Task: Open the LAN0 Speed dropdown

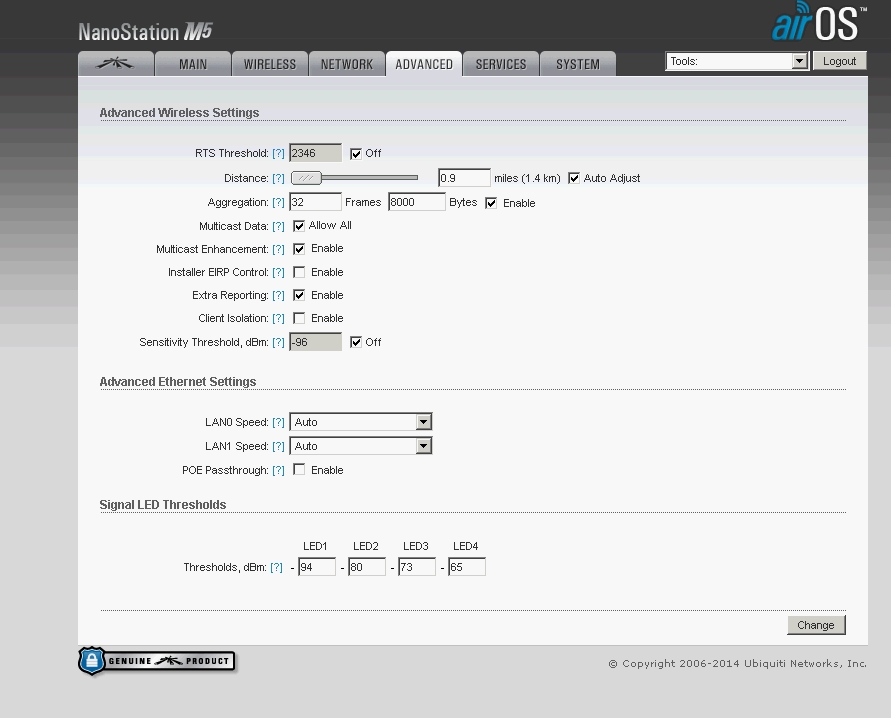Action: pos(361,422)
